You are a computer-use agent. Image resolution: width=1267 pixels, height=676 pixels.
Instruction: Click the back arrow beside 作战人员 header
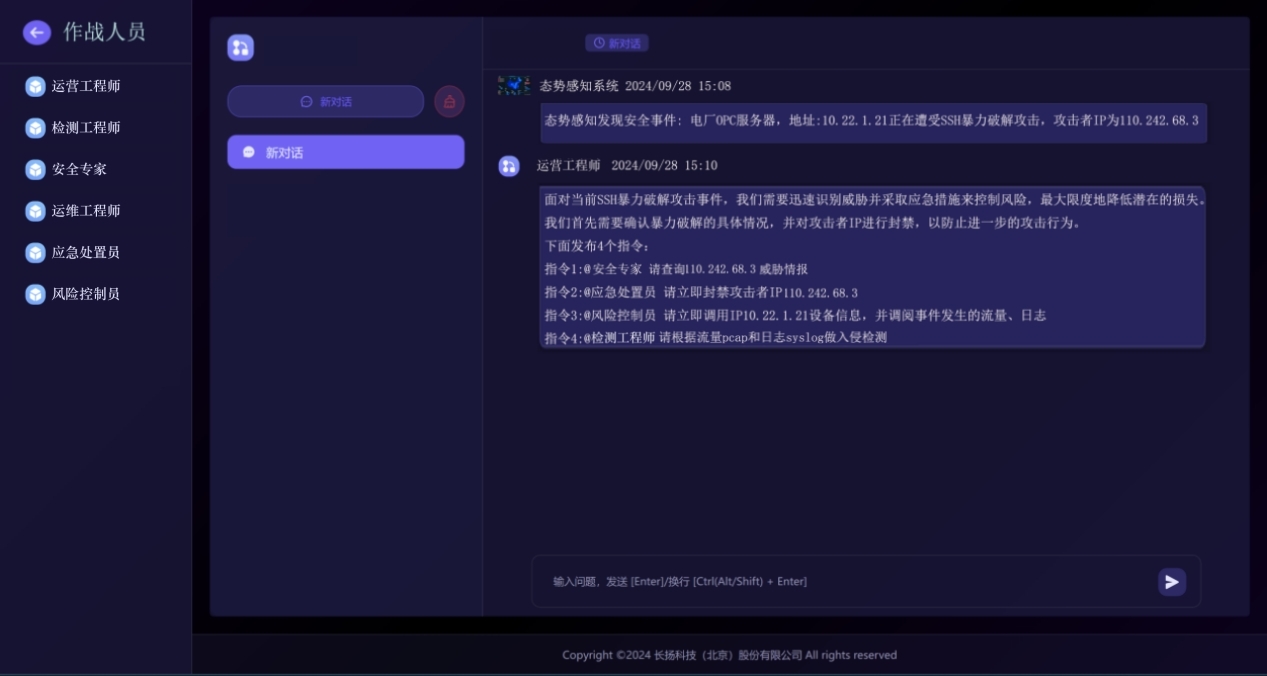pos(37,32)
